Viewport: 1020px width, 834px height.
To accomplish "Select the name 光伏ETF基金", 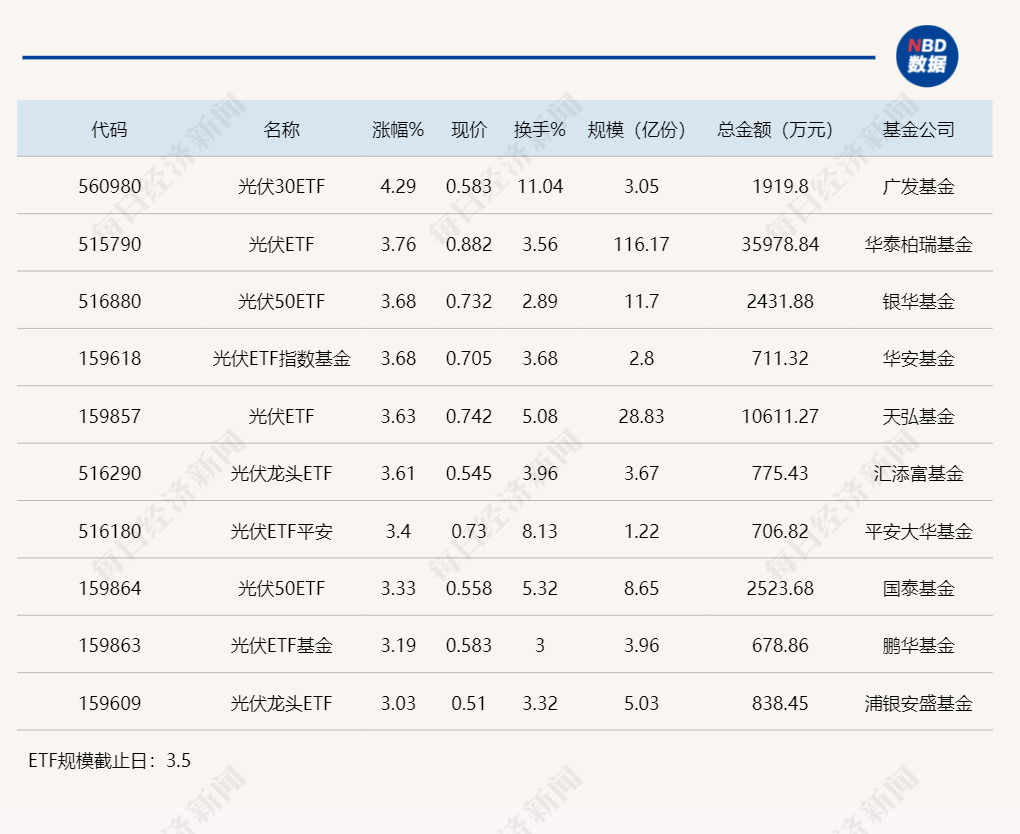I will pyautogui.click(x=281, y=645).
